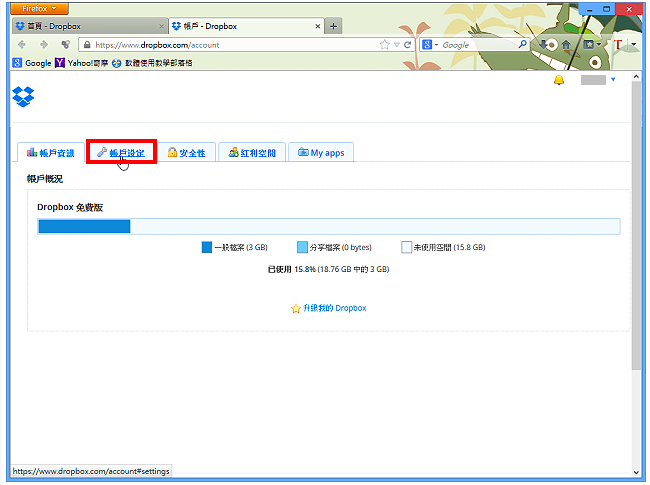Screen dimensions: 650x485
Task: Click the Google search engine icon
Action: (427, 44)
